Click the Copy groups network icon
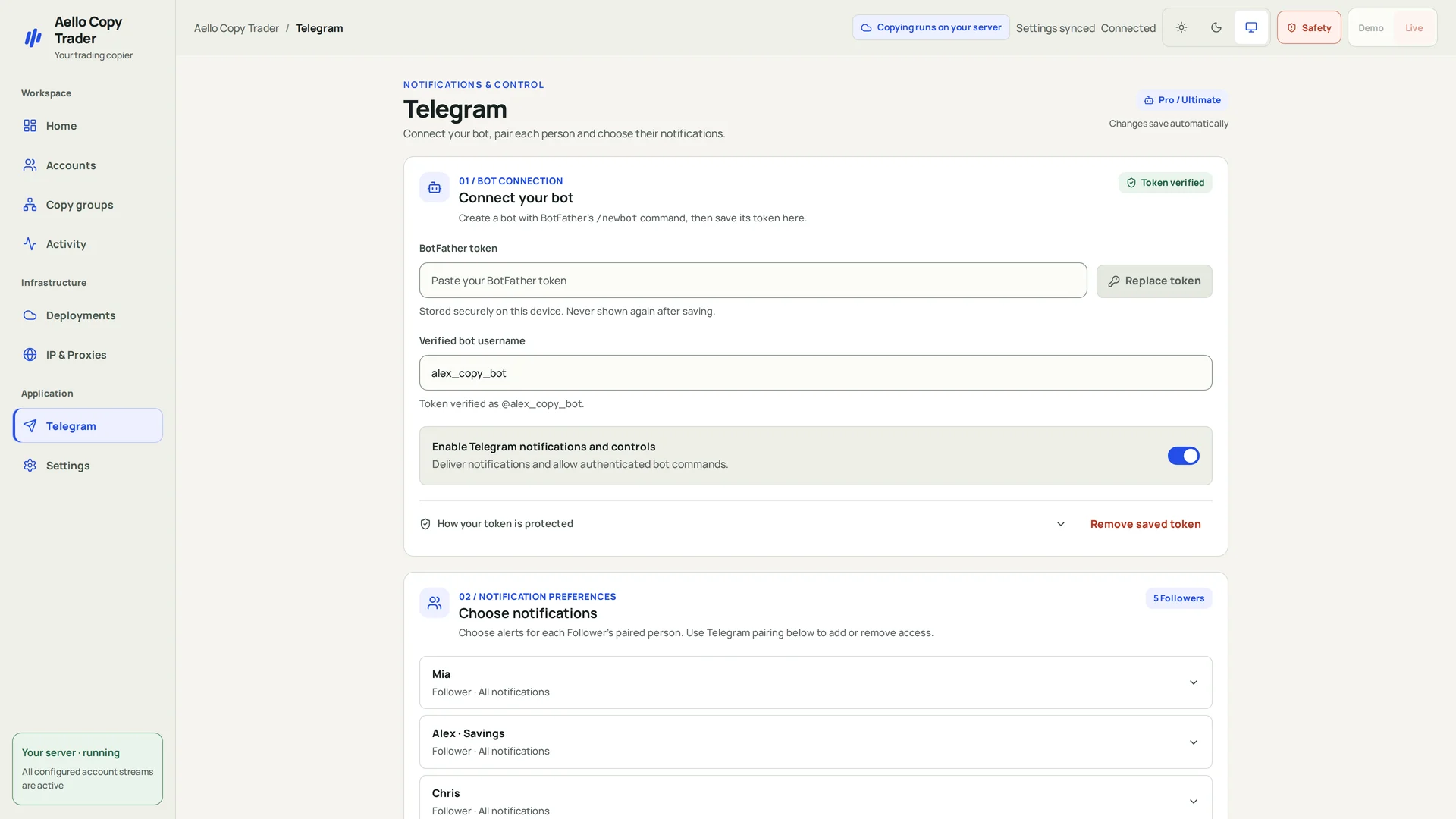Viewport: 1456px width, 819px height. (30, 205)
